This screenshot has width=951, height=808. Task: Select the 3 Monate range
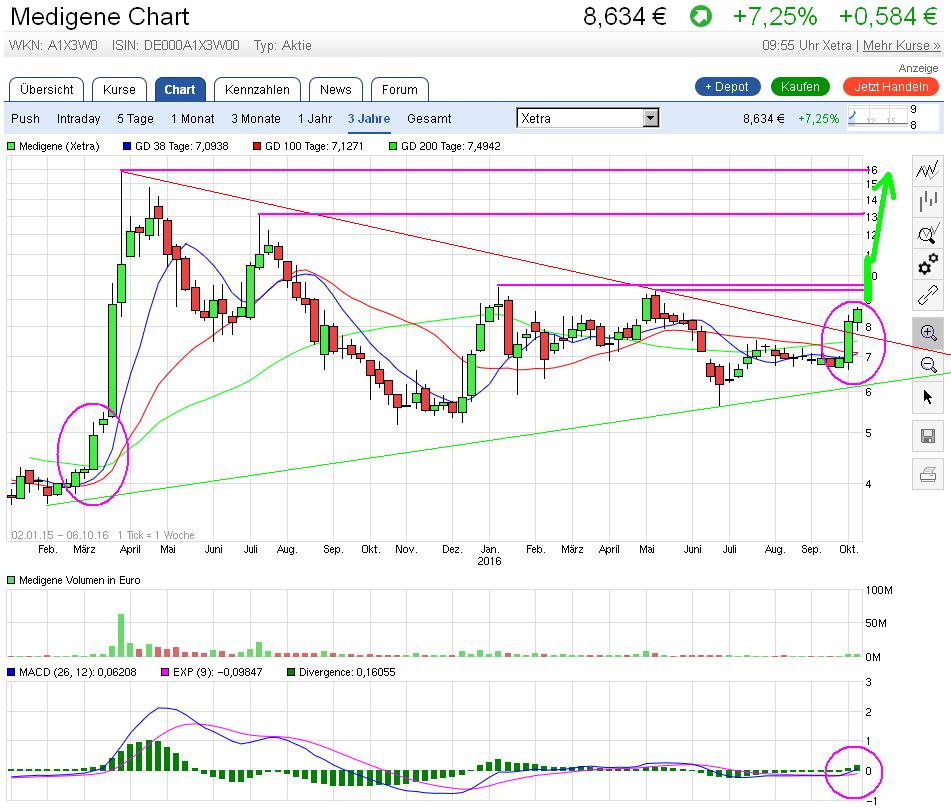[255, 119]
